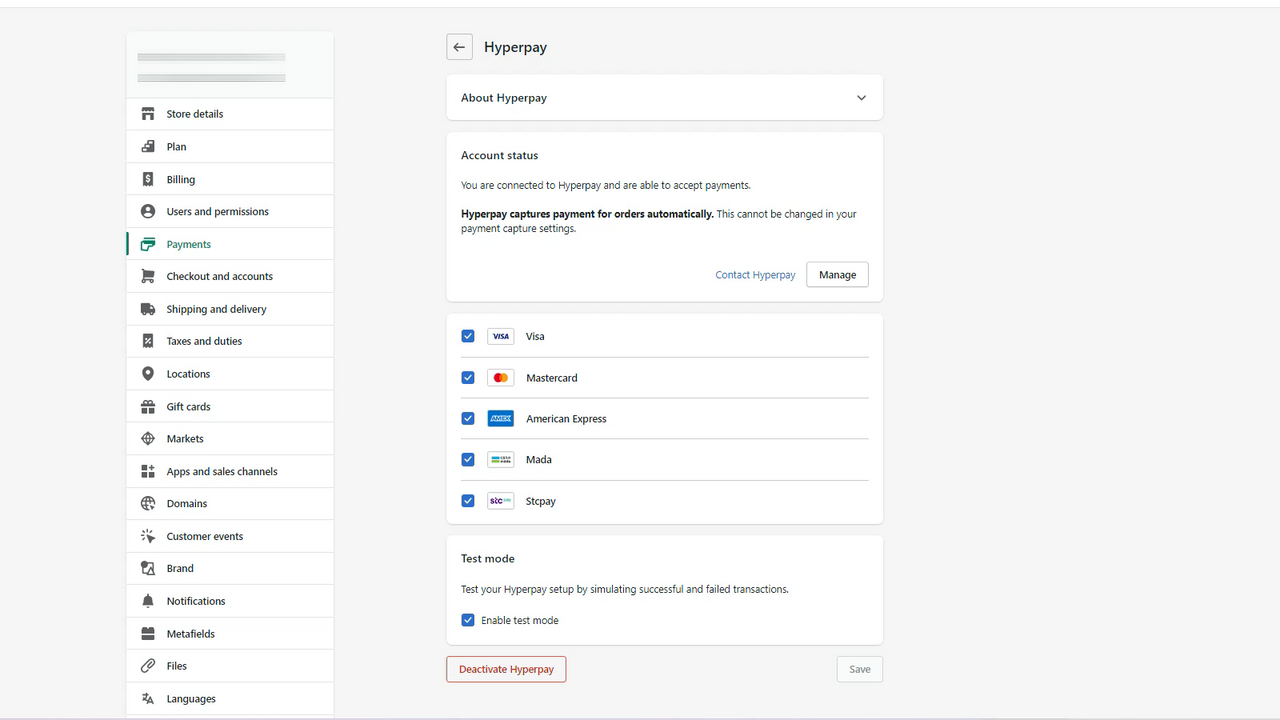1280x720 pixels.
Task: Expand the About Hyperpay chevron
Action: click(862, 98)
